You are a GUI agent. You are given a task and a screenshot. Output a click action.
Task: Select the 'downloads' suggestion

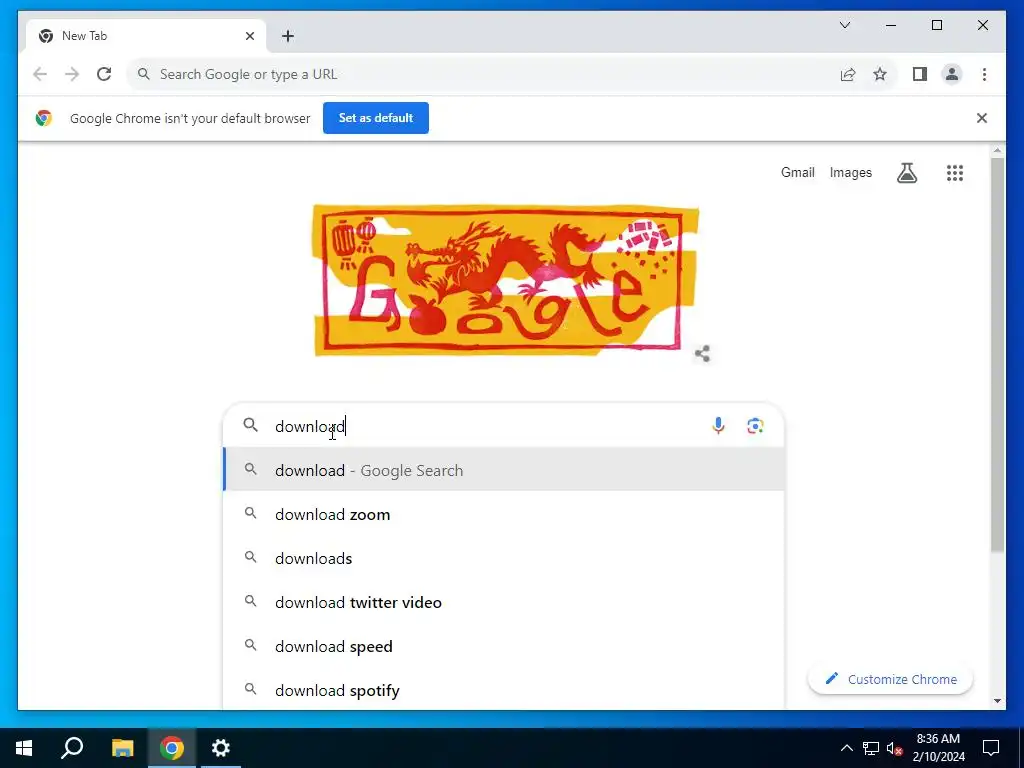coord(504,558)
